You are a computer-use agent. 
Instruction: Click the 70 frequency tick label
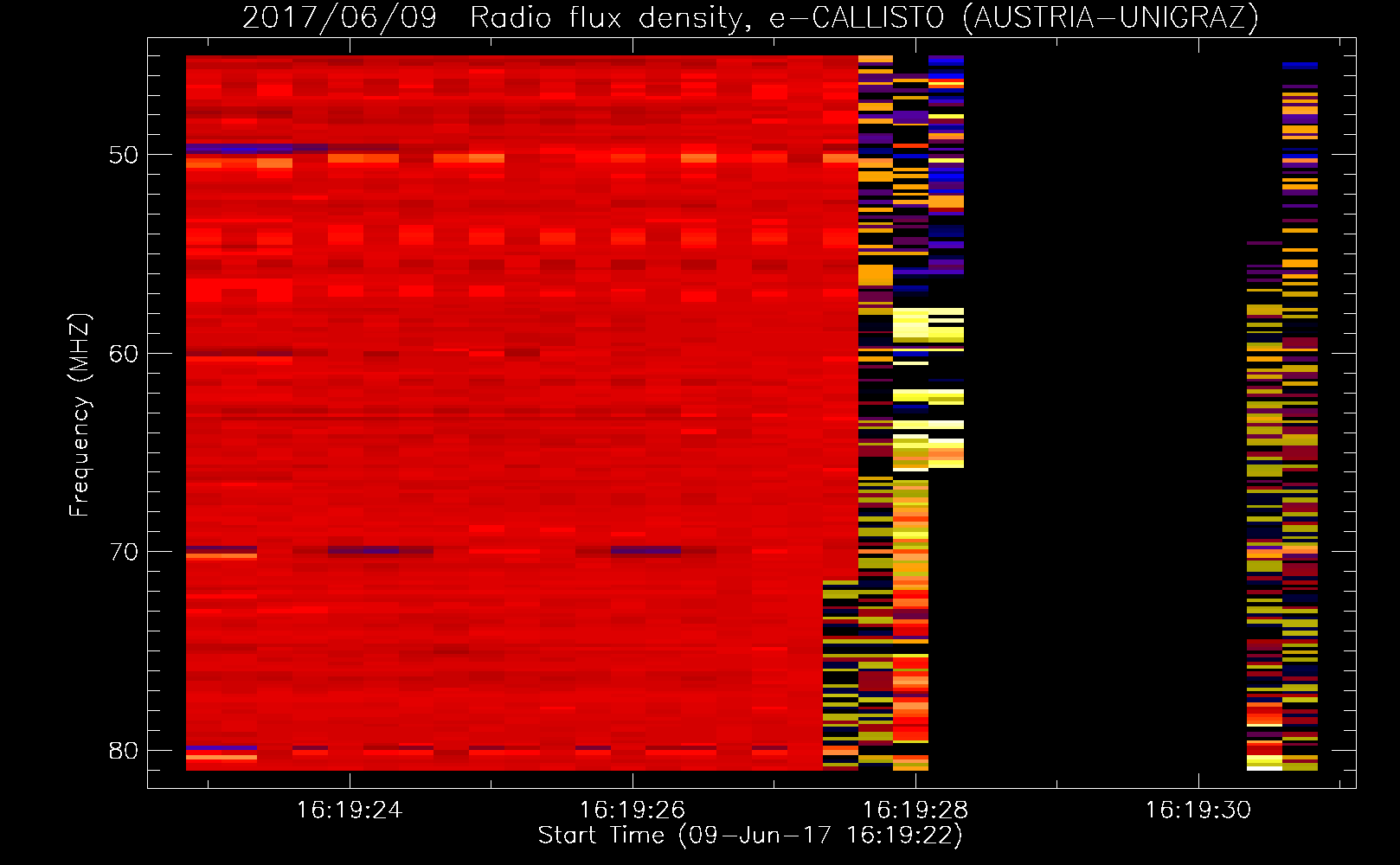[x=124, y=552]
